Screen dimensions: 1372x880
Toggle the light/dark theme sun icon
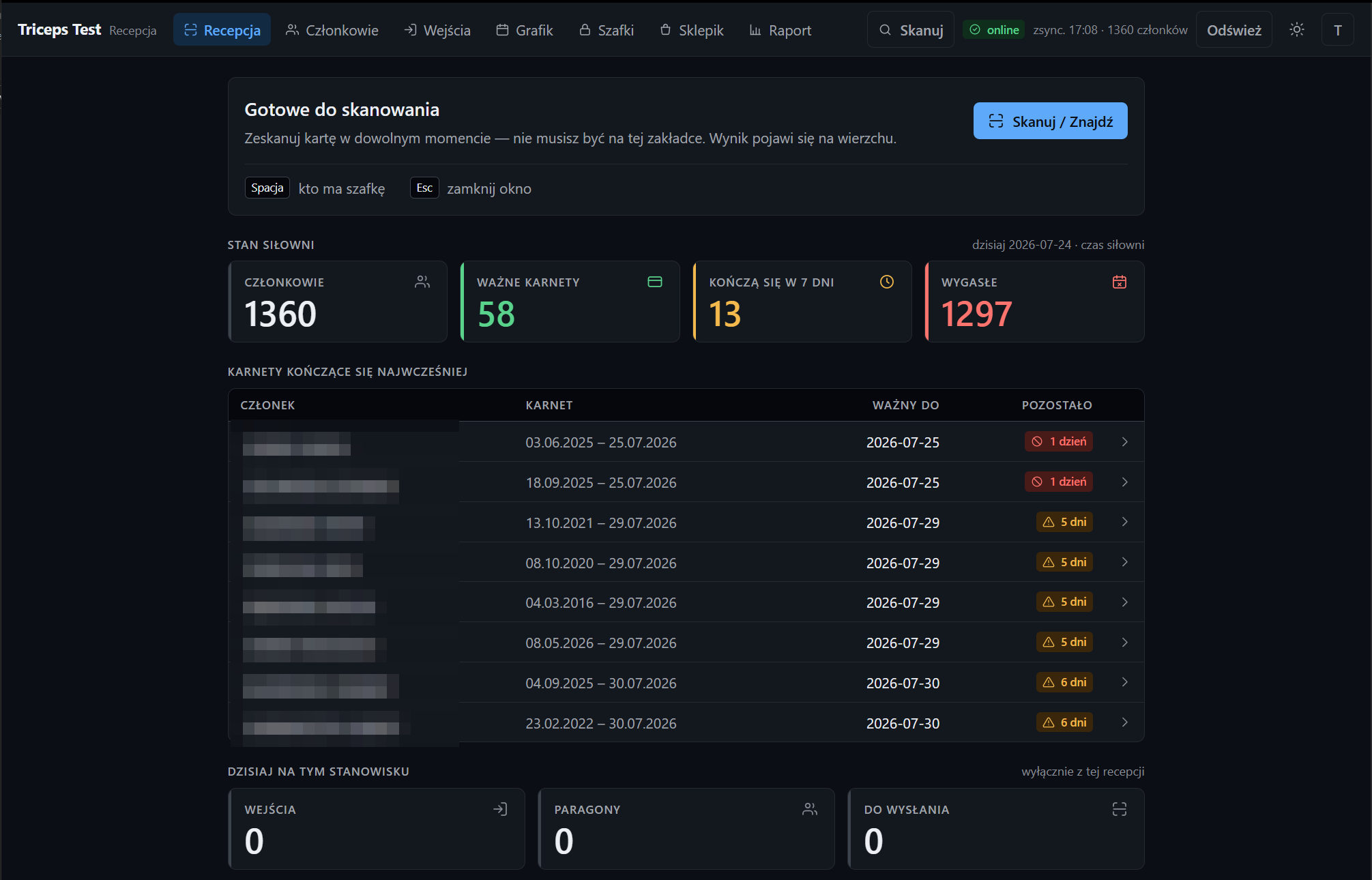1296,30
